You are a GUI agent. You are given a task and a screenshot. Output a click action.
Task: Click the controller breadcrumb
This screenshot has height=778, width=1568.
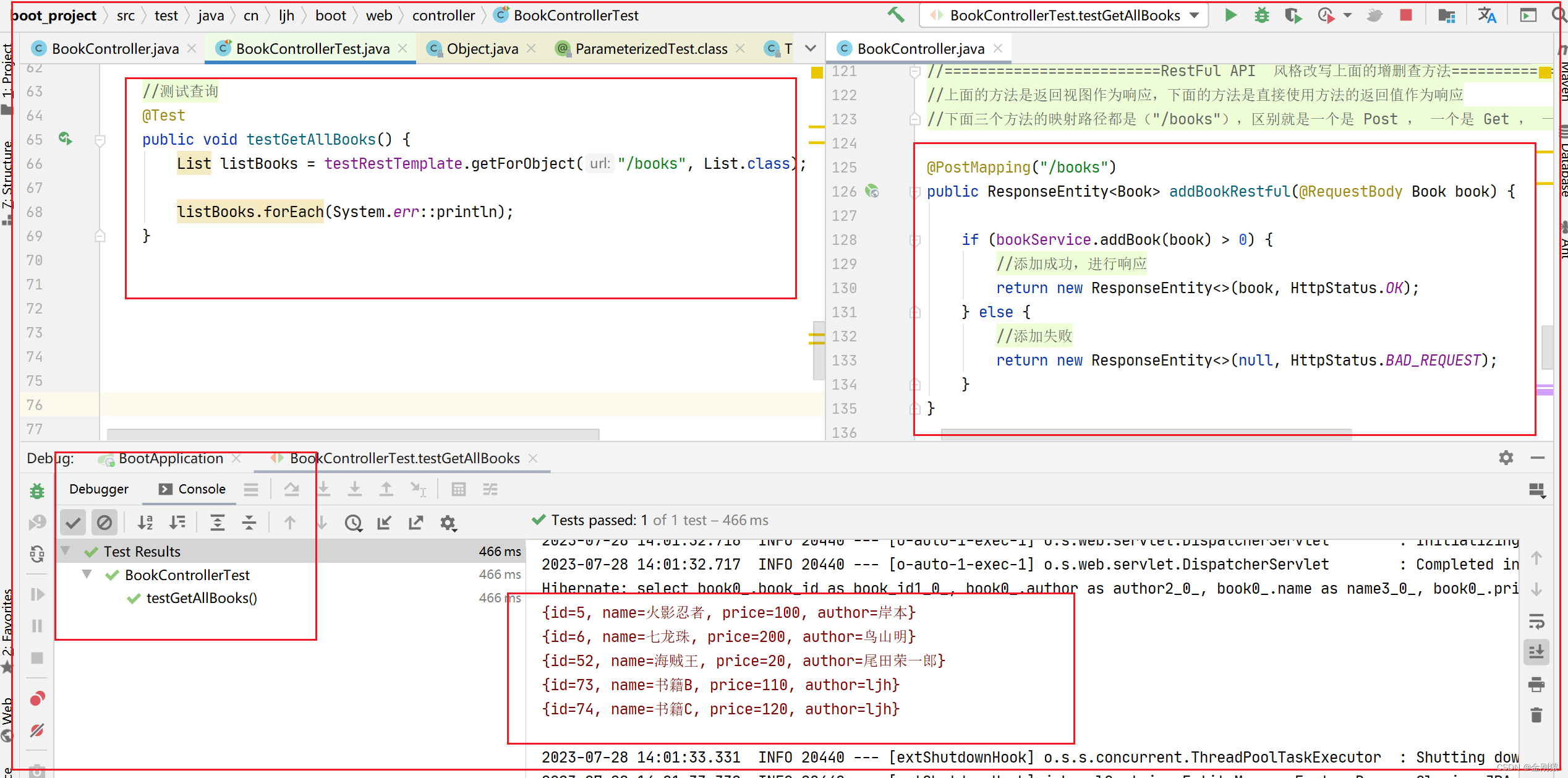443,15
